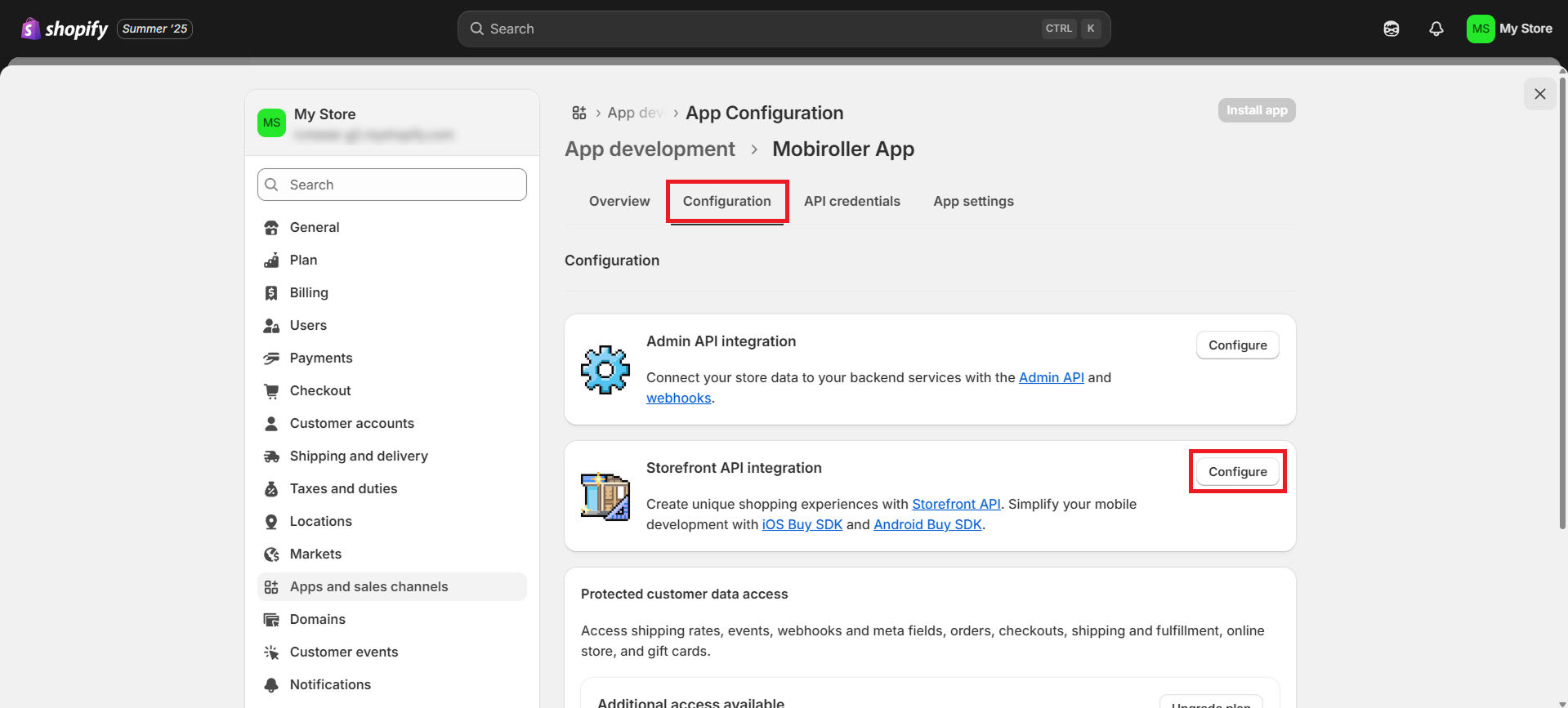1568x708 pixels.
Task: Configure the Admin API integration
Action: 1237,345
